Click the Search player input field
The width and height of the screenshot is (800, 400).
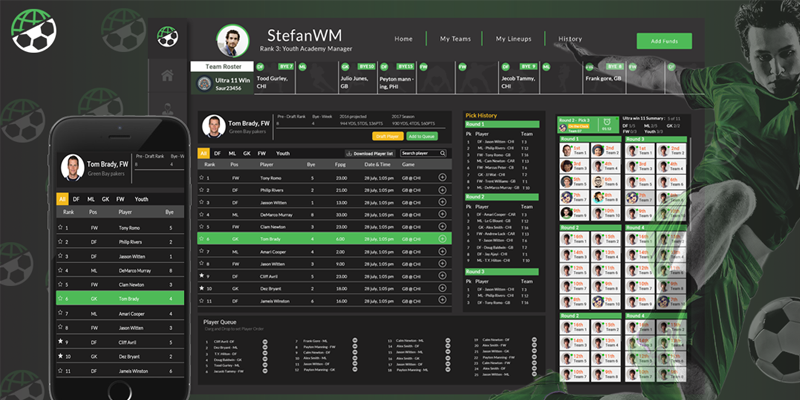point(423,153)
